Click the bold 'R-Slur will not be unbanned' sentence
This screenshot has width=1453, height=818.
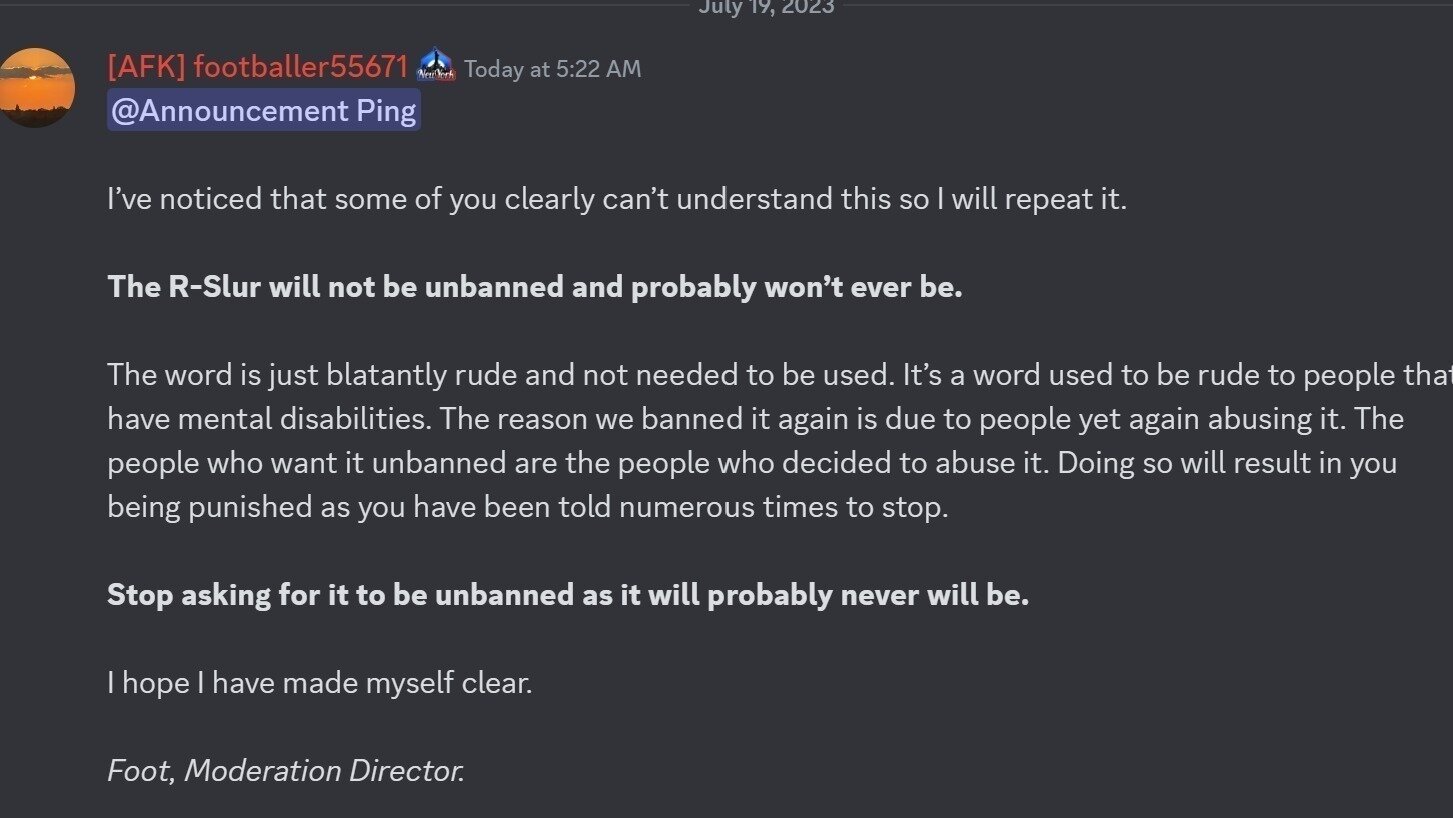click(535, 287)
